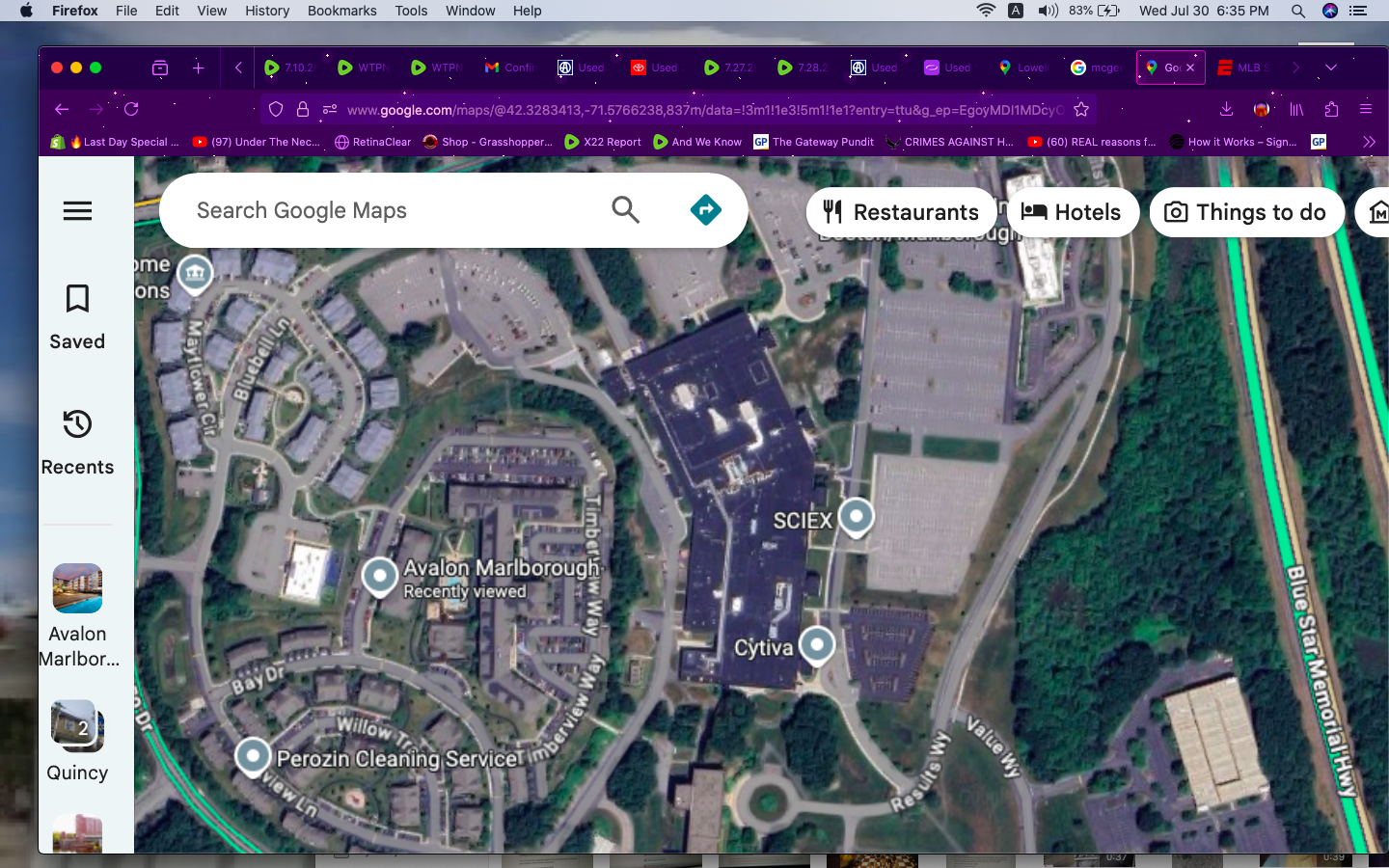
Task: Expand the list of all tabs
Action: (1331, 68)
